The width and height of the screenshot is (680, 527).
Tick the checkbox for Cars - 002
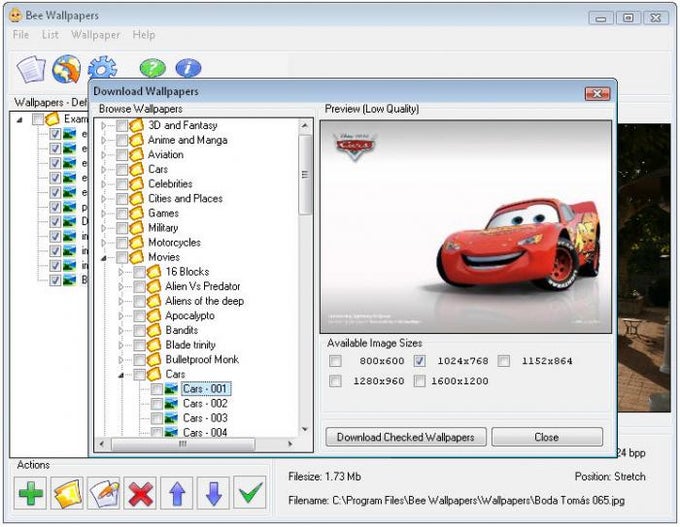coord(157,404)
